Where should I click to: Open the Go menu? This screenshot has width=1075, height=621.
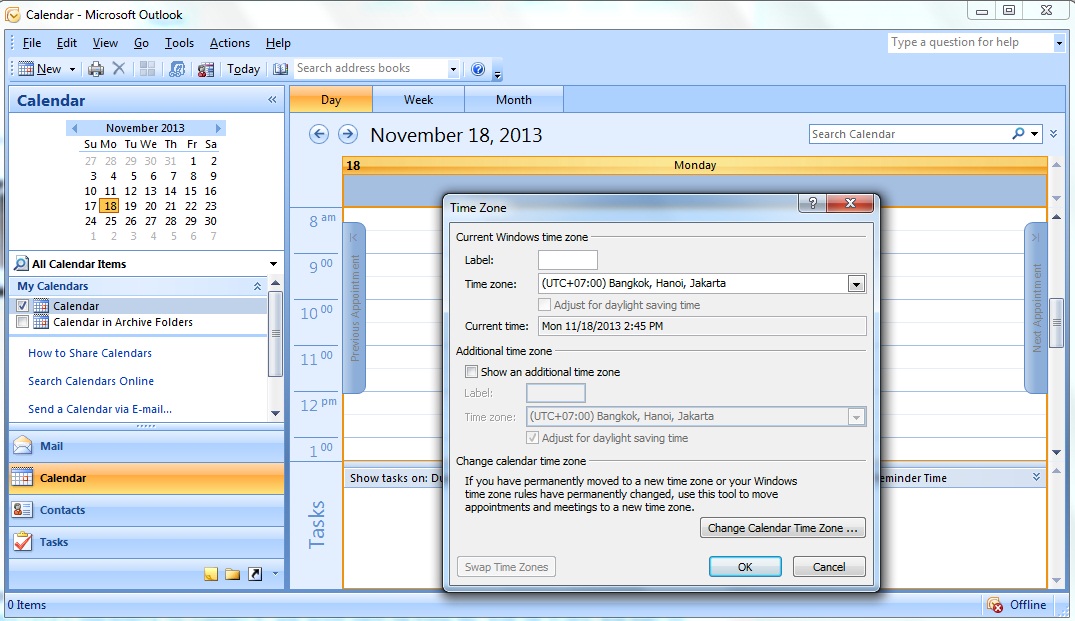(x=141, y=42)
